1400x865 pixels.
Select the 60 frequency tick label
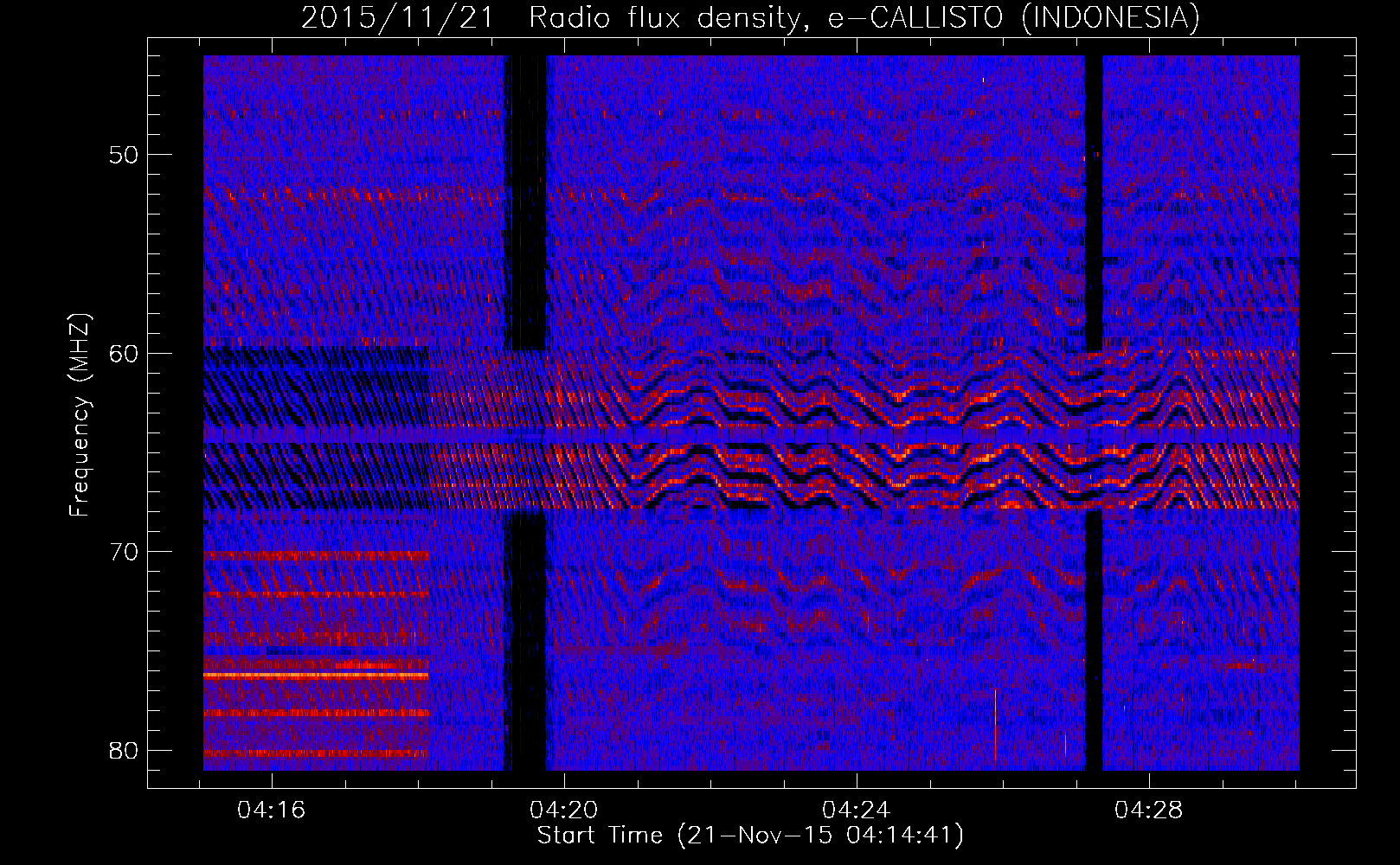[125, 353]
